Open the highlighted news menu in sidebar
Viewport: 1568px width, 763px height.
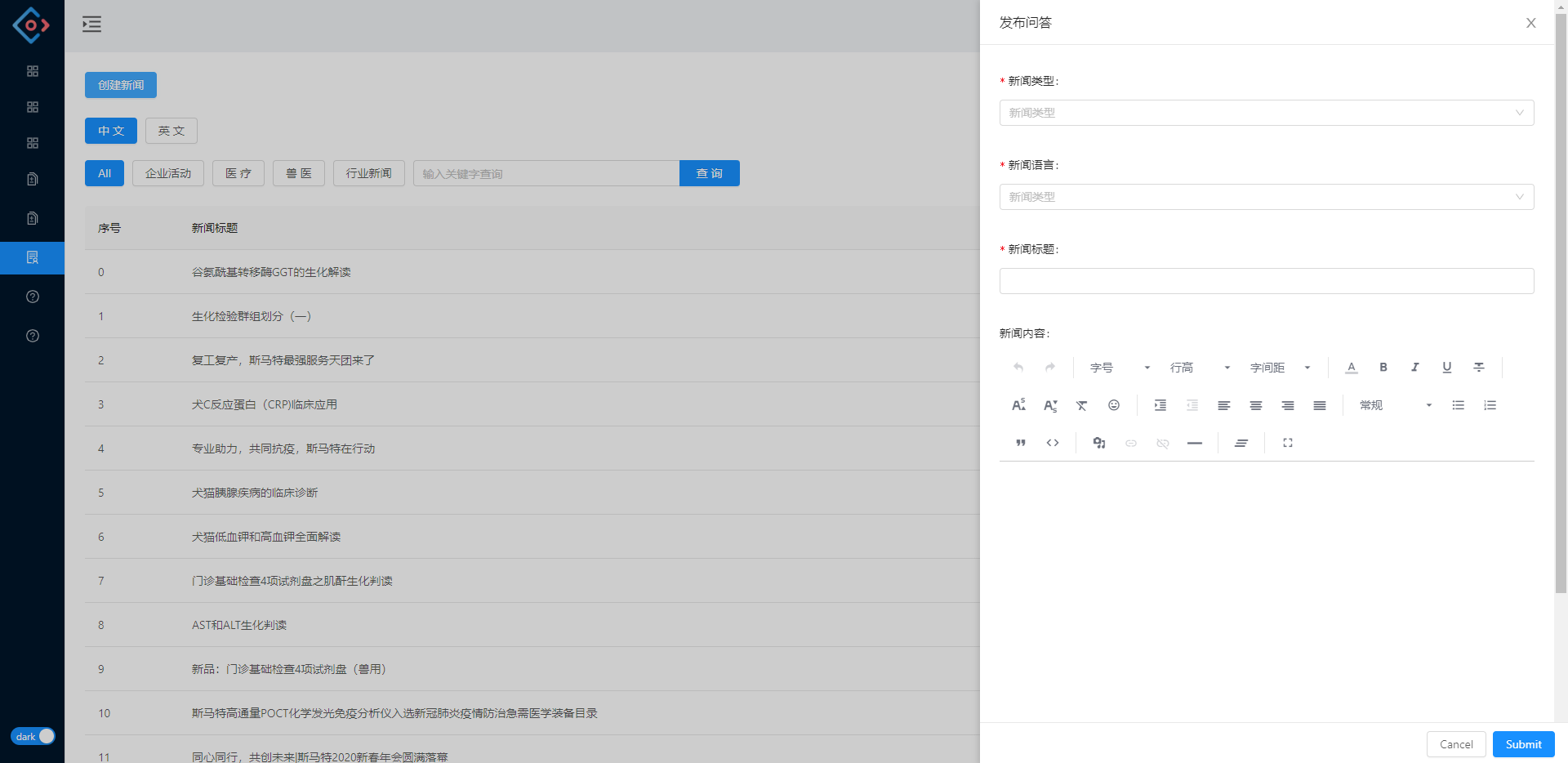point(33,257)
